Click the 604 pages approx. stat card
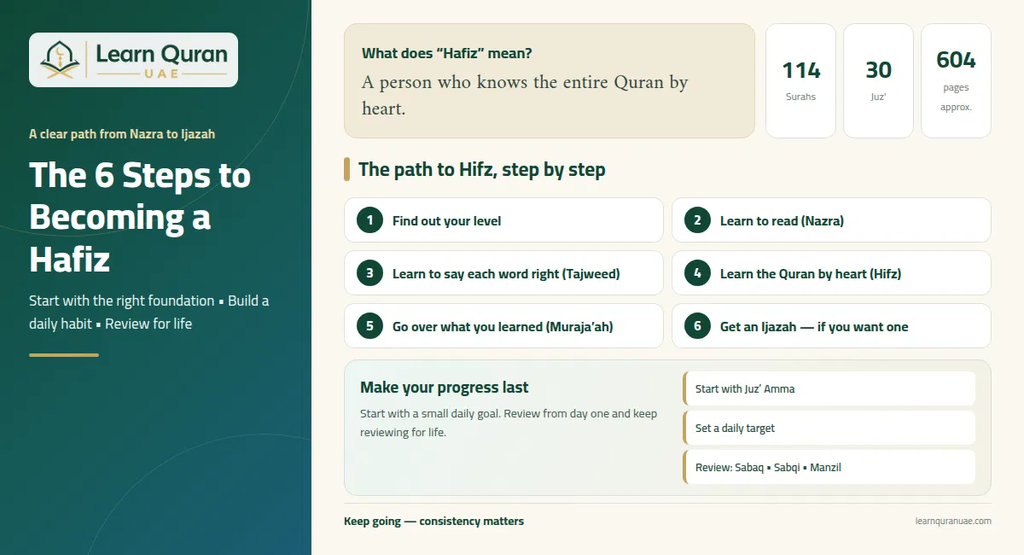 [x=956, y=81]
